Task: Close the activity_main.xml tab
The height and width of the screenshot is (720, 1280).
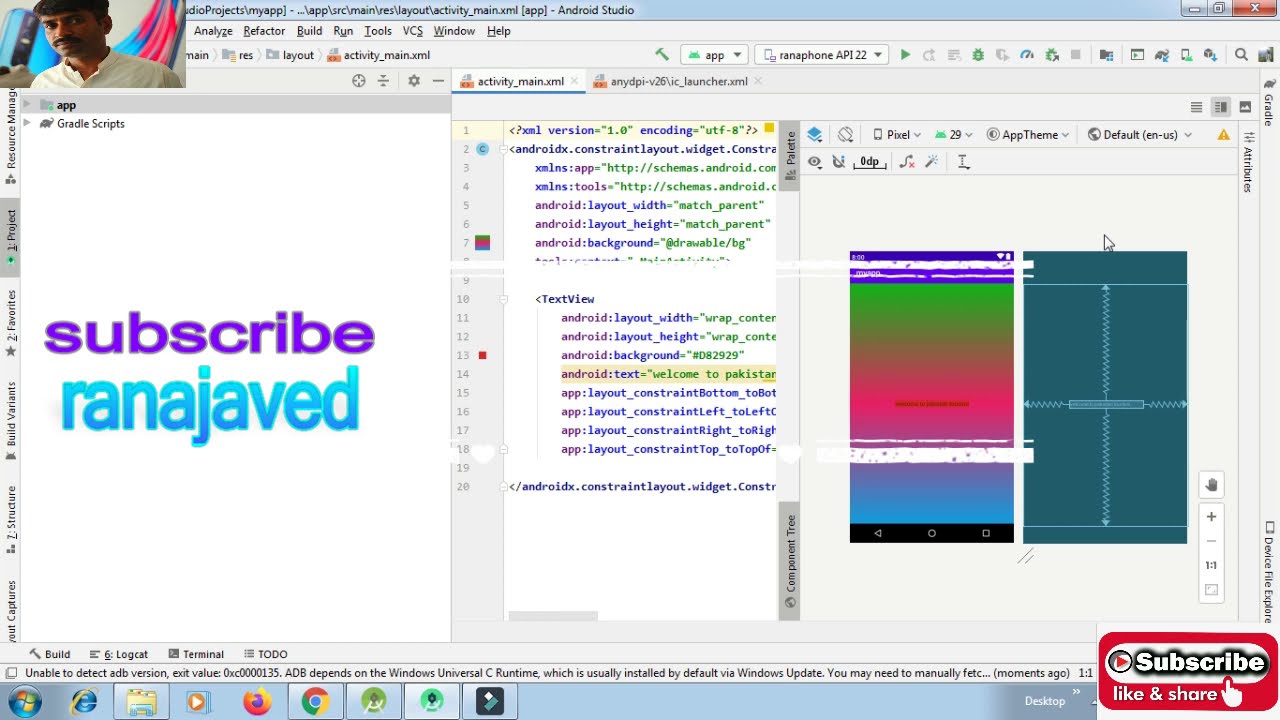Action: [x=572, y=81]
